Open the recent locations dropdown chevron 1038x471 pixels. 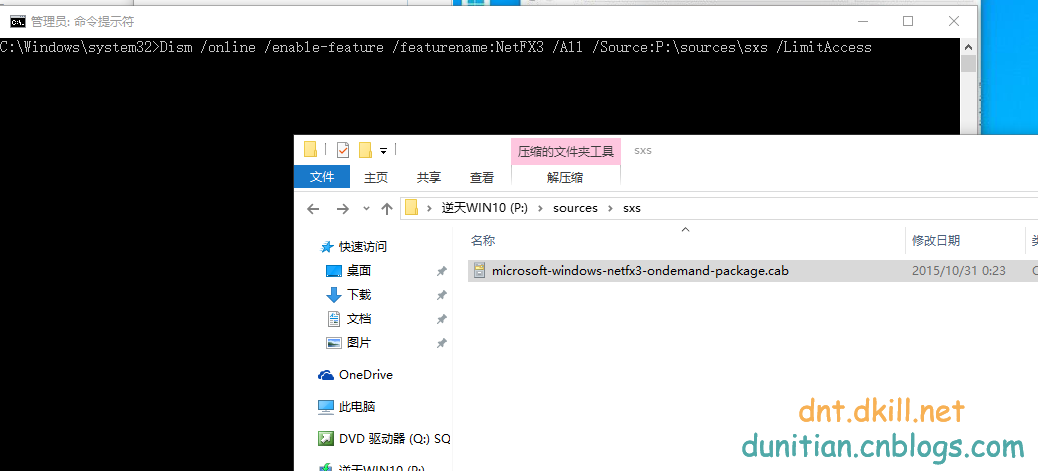366,209
